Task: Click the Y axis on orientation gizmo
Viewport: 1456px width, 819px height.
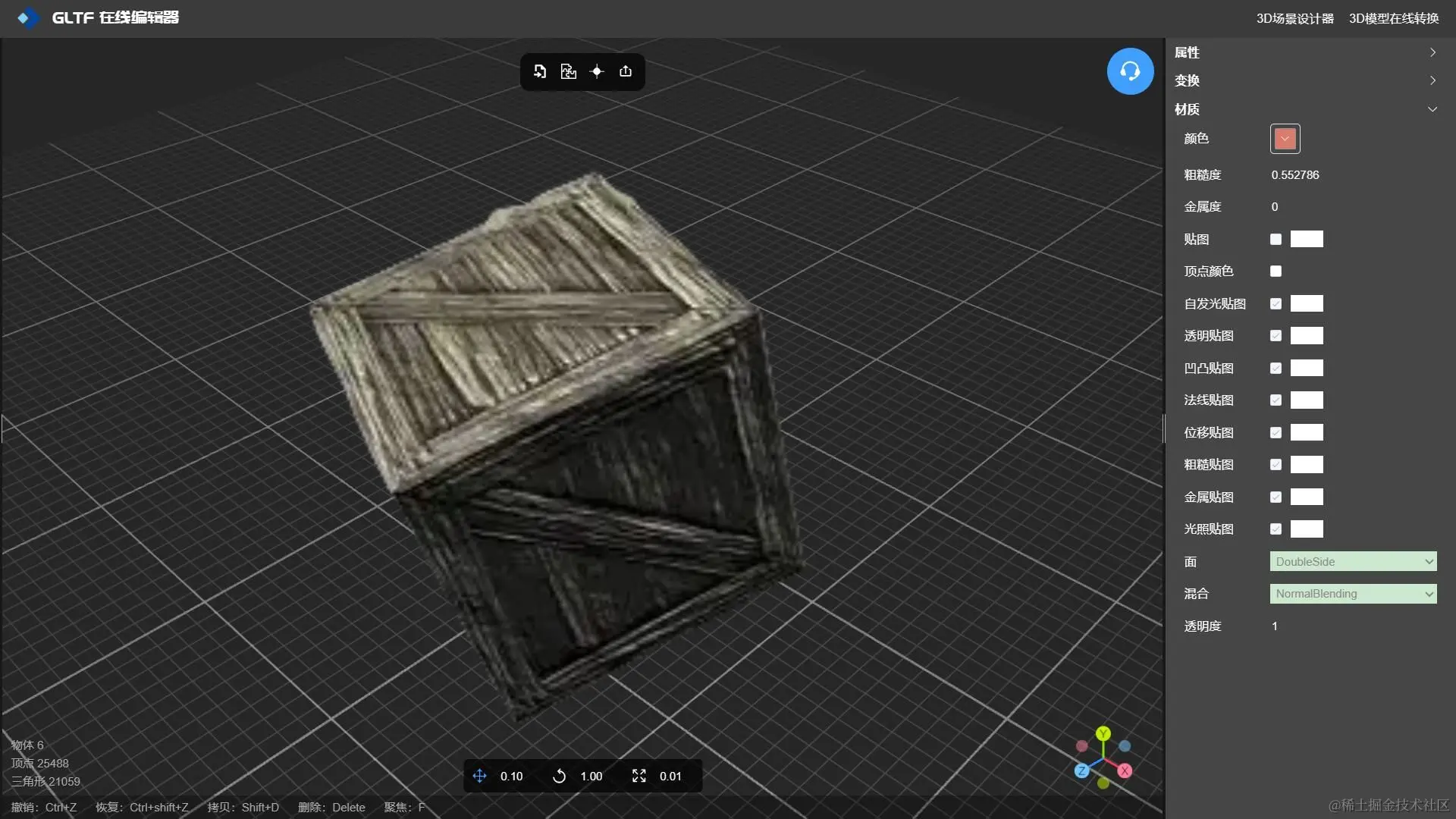Action: 1103,733
